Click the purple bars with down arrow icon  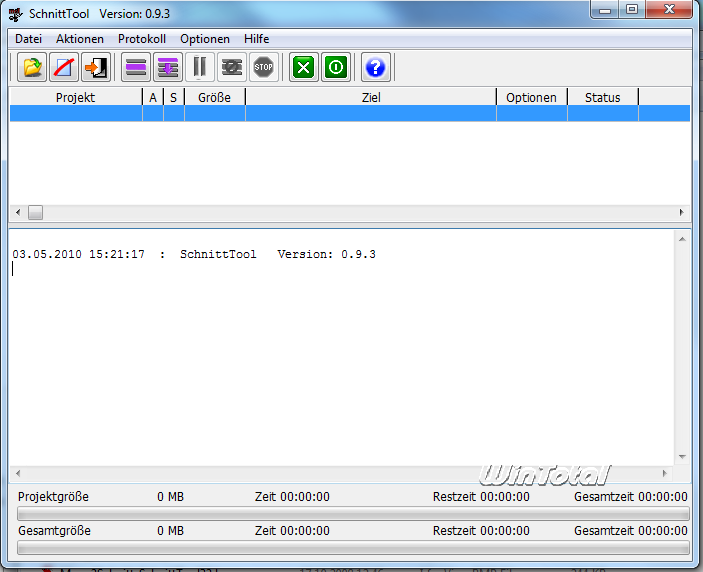(168, 67)
